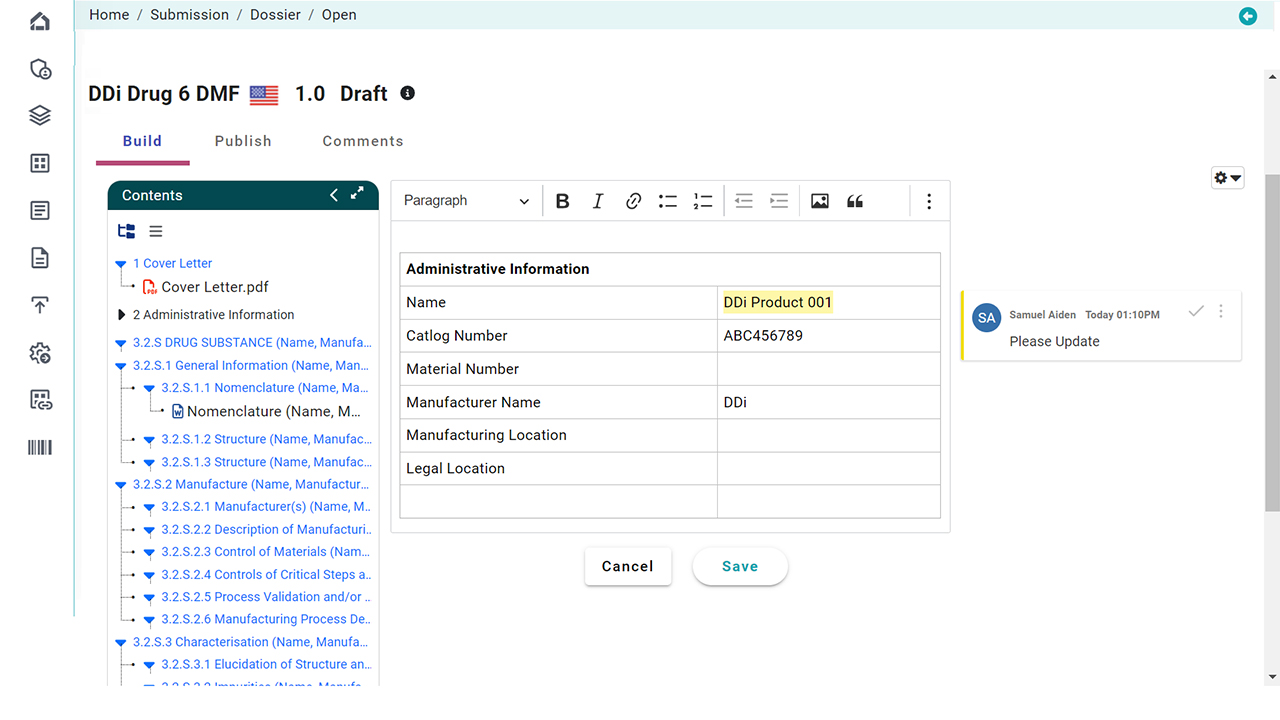
Task: Insert a block quote
Action: pyautogui.click(x=855, y=201)
